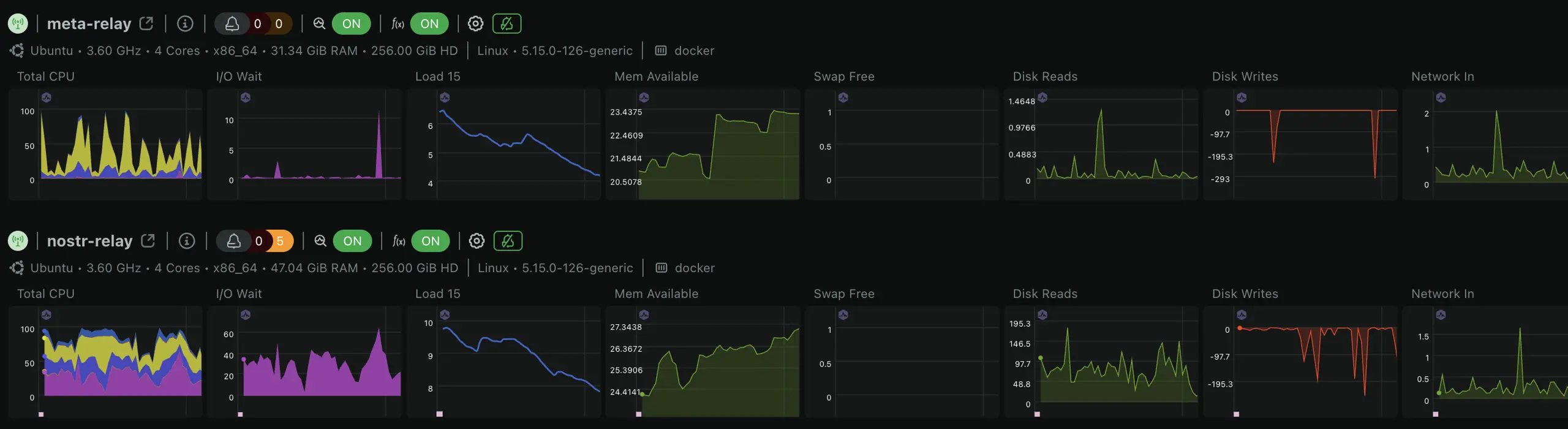Select the Load 15 chart for meta-relay
The image size is (1568, 429).
coord(503,144)
